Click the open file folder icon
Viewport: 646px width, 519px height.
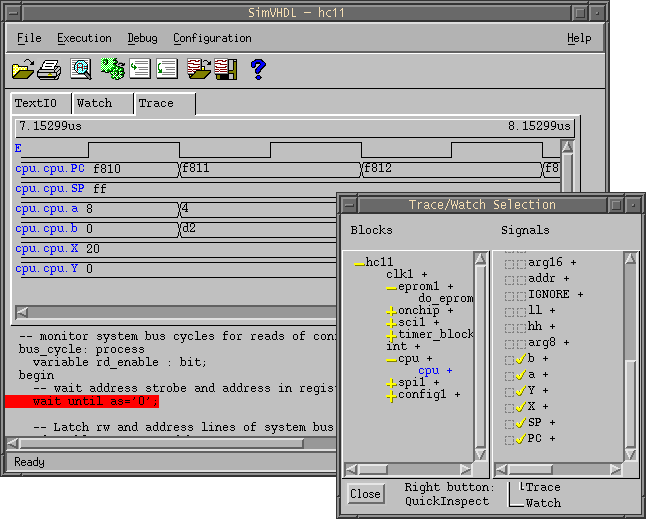(21, 69)
